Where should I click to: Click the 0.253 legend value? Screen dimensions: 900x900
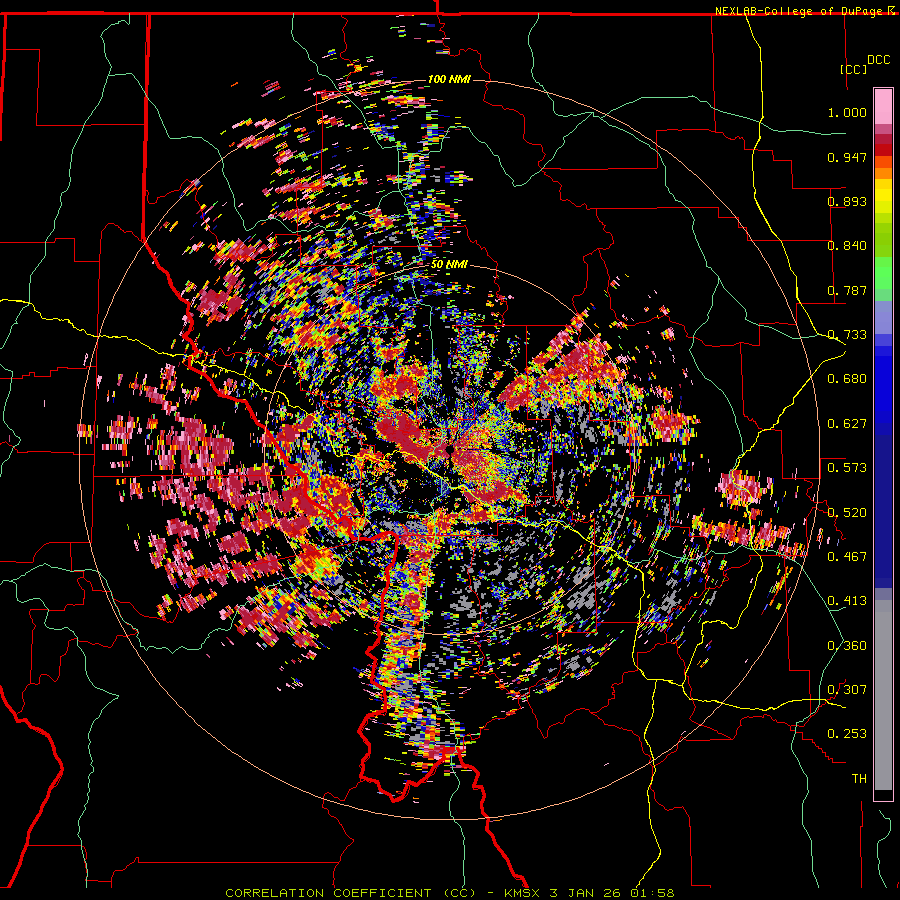coord(847,734)
